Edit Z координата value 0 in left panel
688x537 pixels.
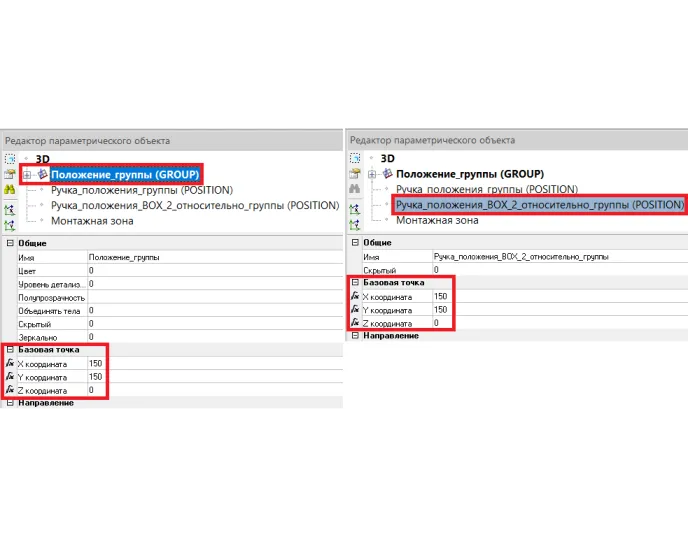pyautogui.click(x=215, y=390)
